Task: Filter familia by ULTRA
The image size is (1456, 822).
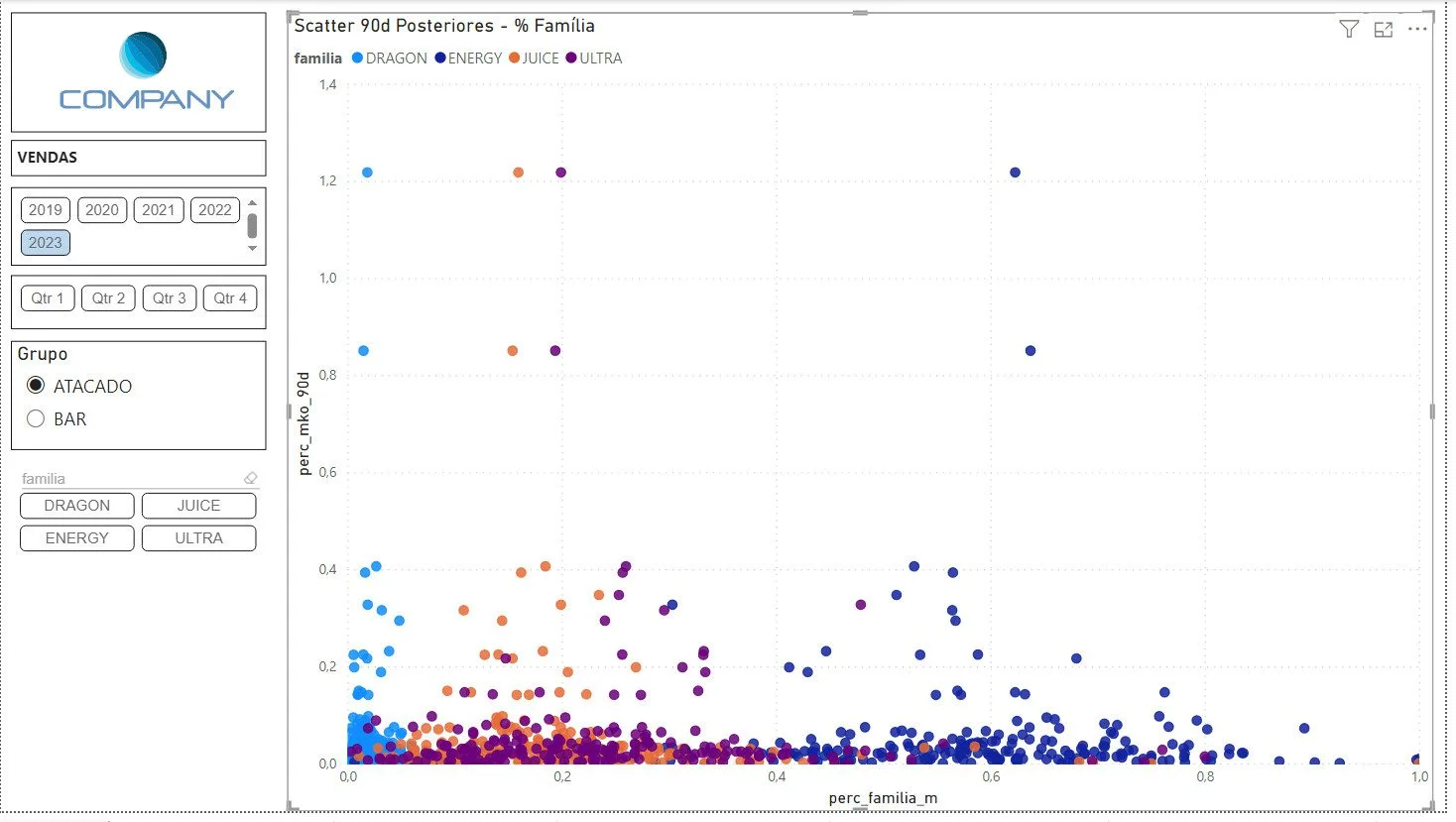Action: 198,538
